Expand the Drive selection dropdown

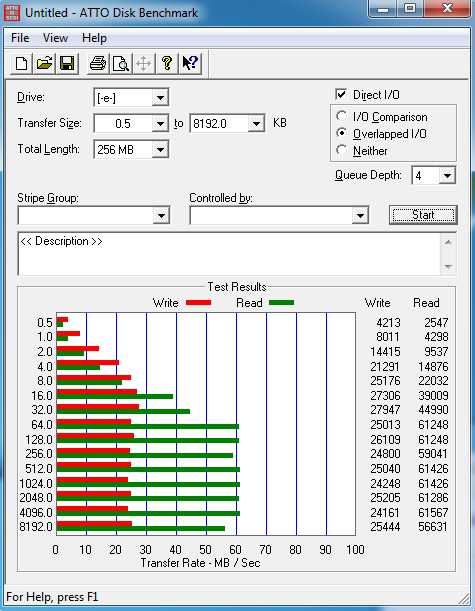coord(160,97)
